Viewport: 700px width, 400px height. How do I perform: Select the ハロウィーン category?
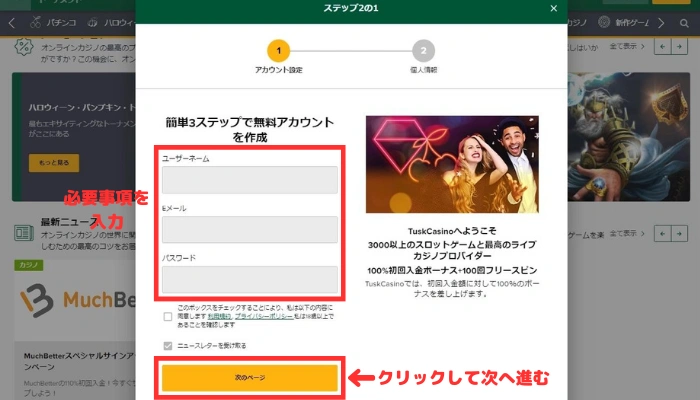tap(112, 22)
